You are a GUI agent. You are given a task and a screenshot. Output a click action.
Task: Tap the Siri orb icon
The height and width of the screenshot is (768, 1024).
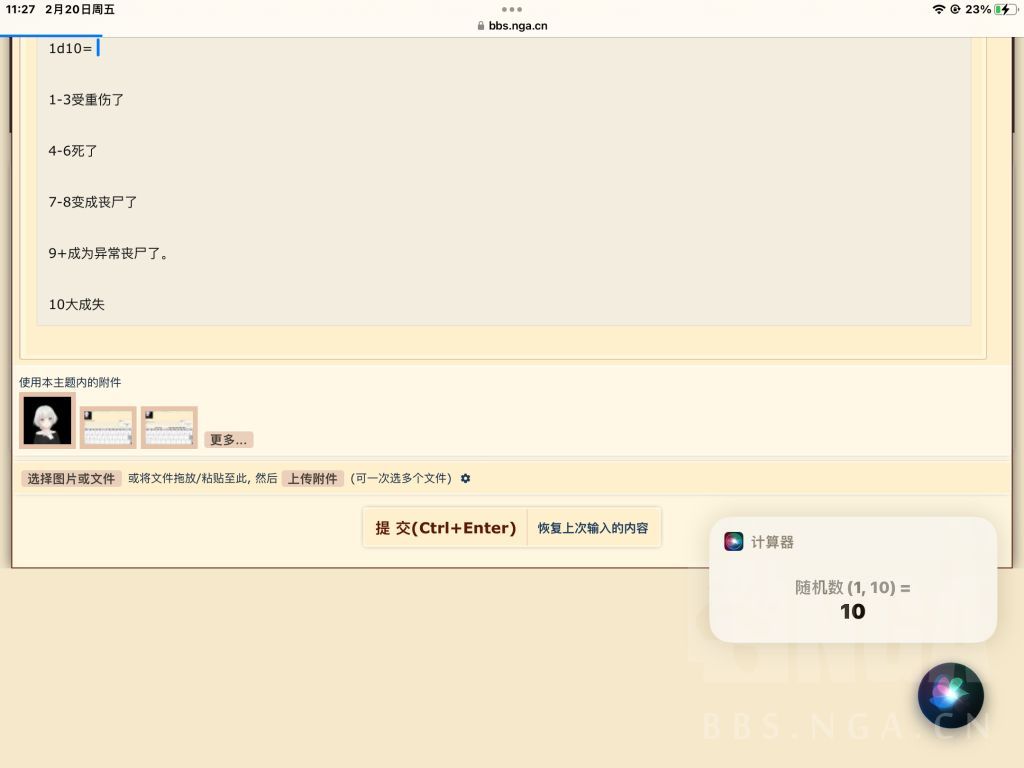950,696
